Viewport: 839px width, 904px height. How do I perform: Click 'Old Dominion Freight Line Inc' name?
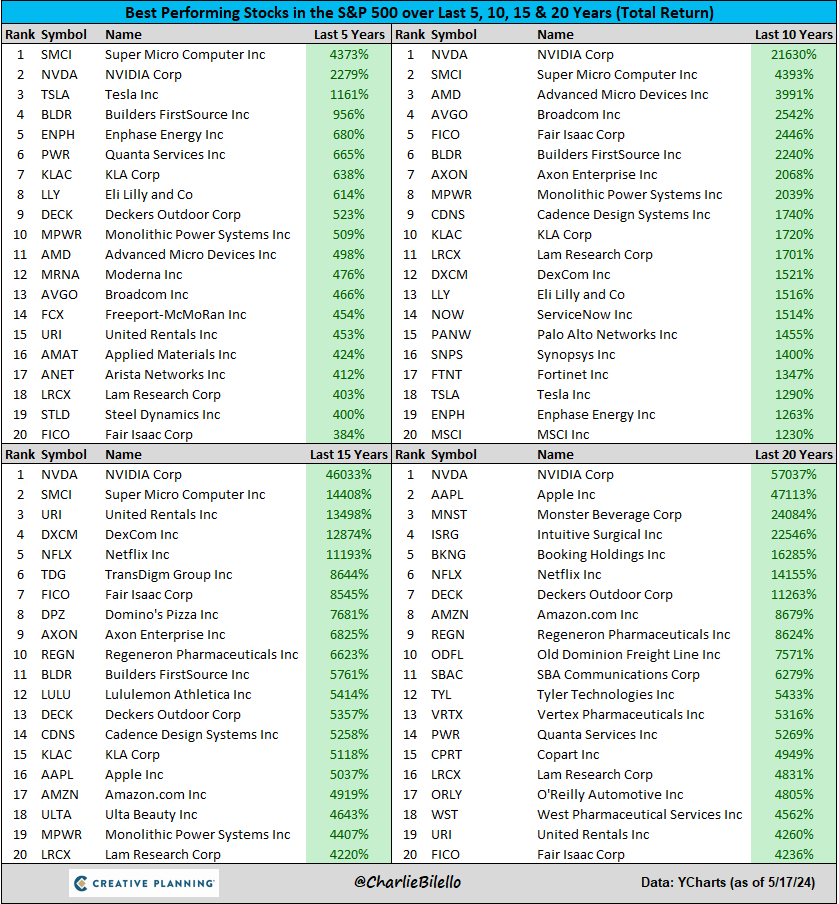629,655
